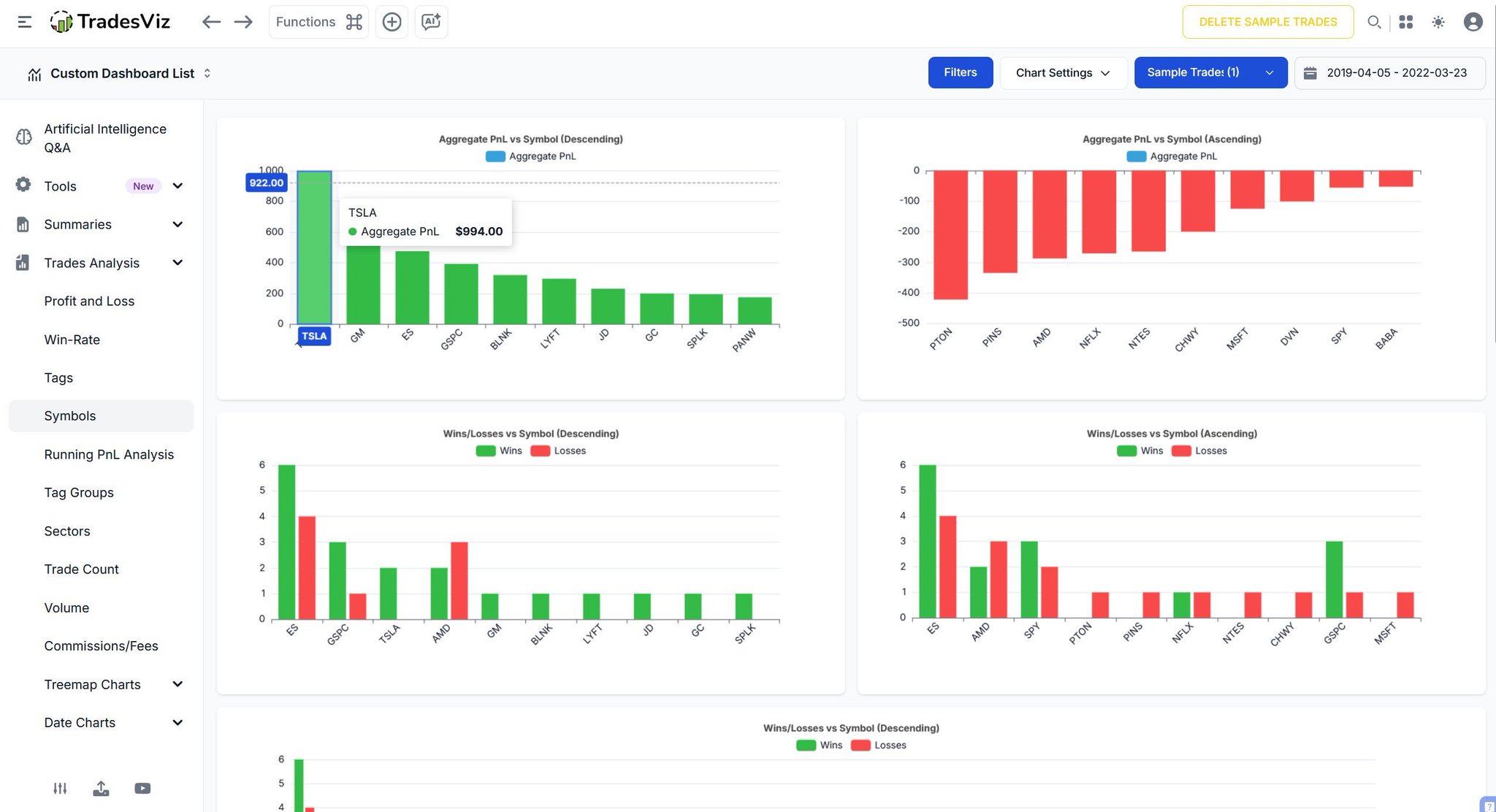Toggle the light/dark theme sun icon

point(1438,22)
